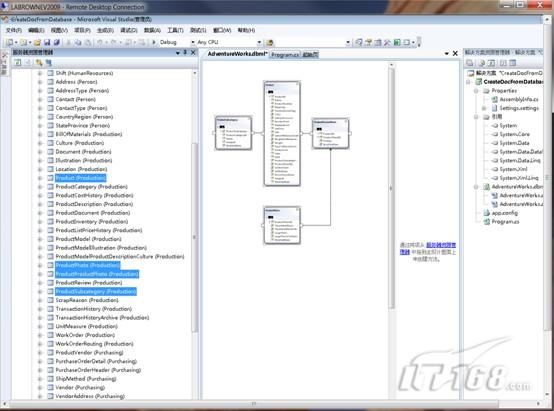The image size is (554, 411).
Task: Select the ProductProductPhoto entity box in designer
Action: click(330, 134)
